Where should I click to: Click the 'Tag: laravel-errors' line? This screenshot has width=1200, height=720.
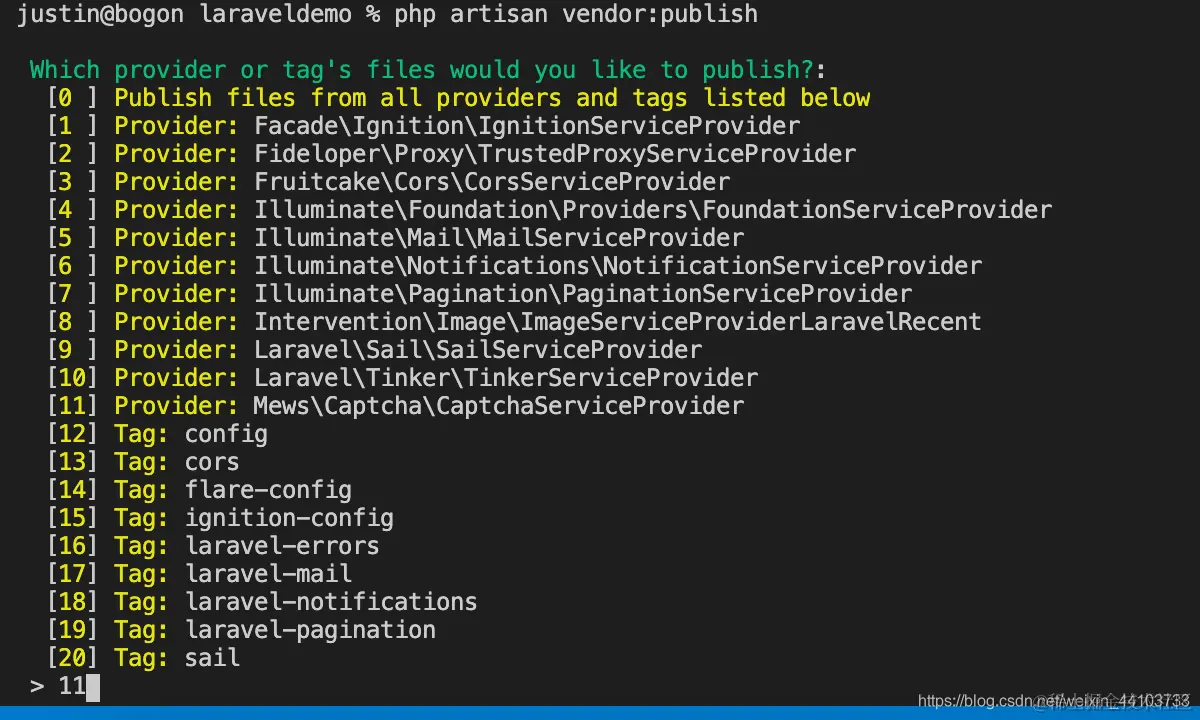coord(213,546)
